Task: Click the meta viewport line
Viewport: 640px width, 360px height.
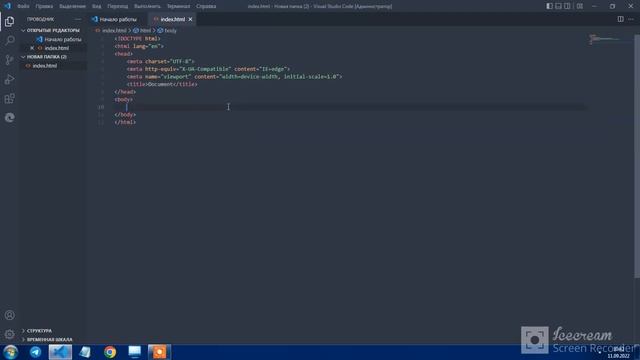Action: click(x=234, y=76)
